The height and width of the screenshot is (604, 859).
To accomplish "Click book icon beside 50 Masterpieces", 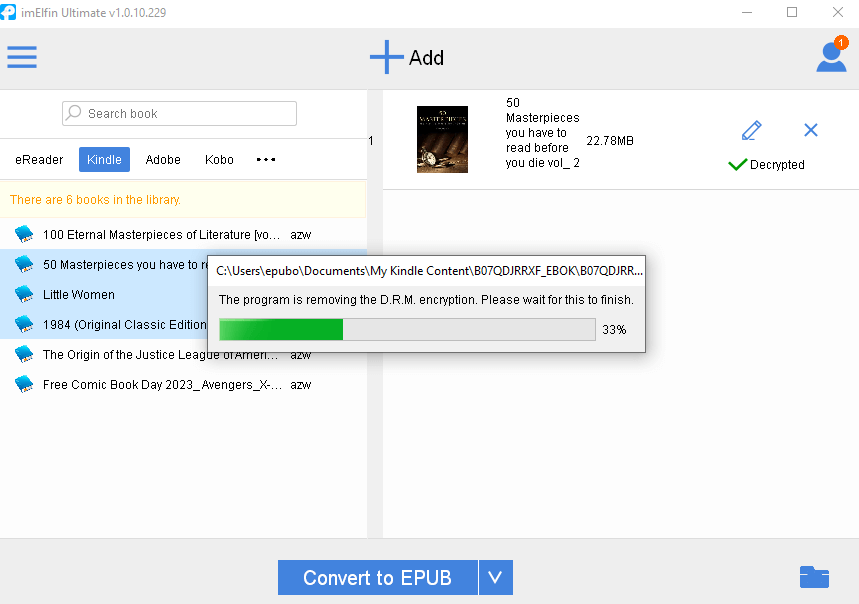I will coord(24,264).
